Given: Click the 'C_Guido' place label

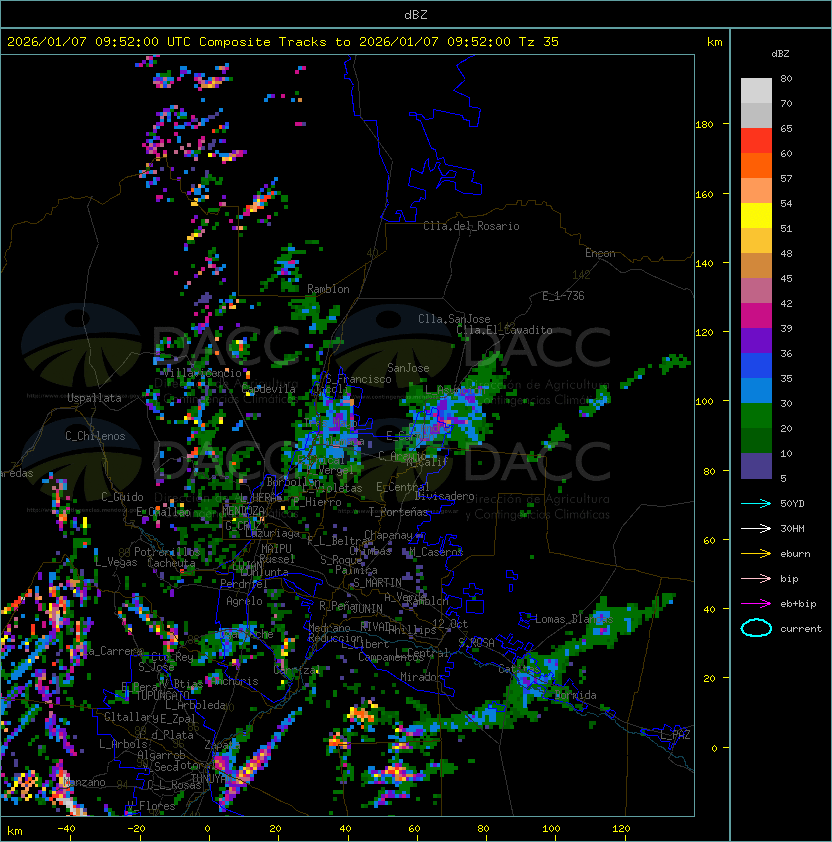Looking at the screenshot, I should pos(122,497).
